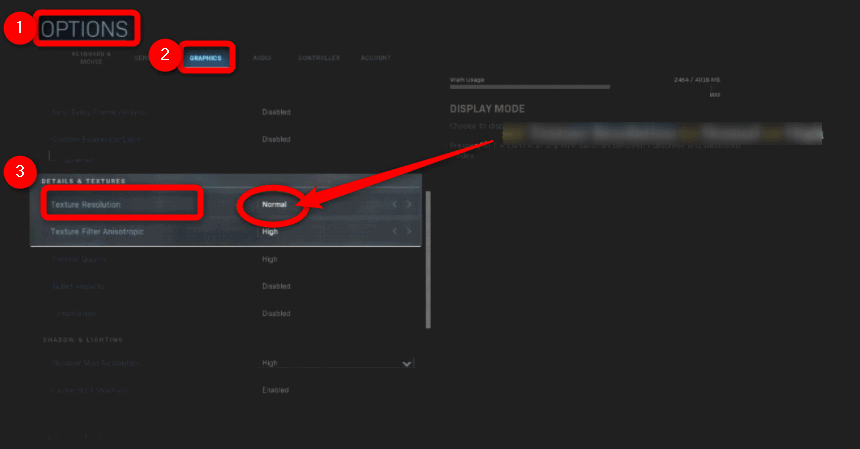Click the settings list vertical scrollbar
Image resolution: width=860 pixels, height=449 pixels.
coord(428,259)
